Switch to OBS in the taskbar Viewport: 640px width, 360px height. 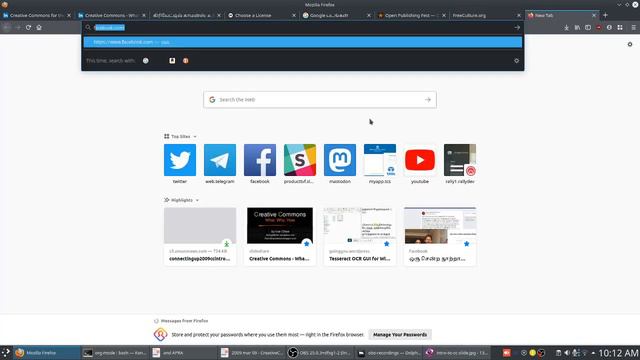click(x=319, y=353)
